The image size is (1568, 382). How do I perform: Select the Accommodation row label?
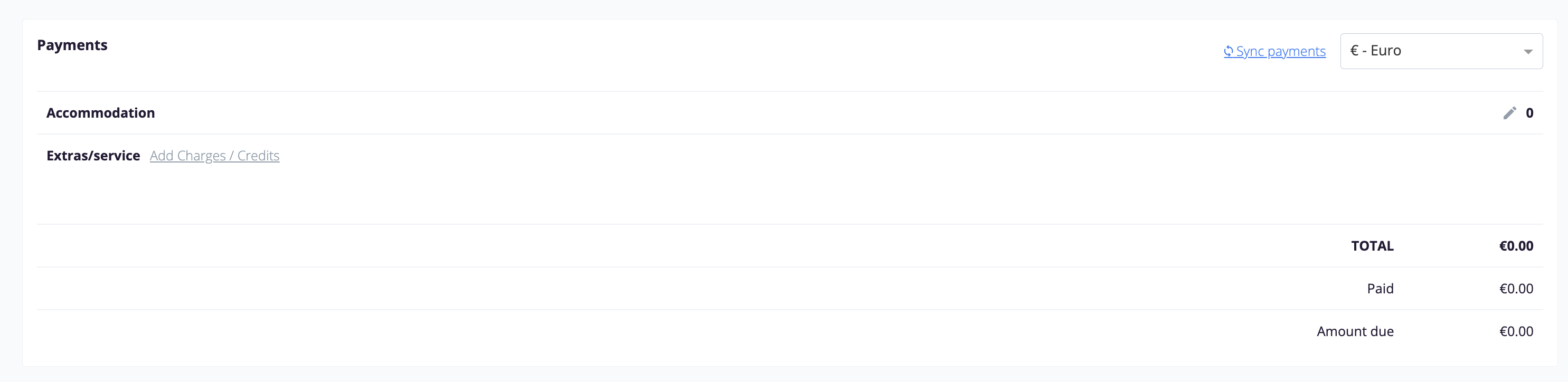pyautogui.click(x=100, y=113)
